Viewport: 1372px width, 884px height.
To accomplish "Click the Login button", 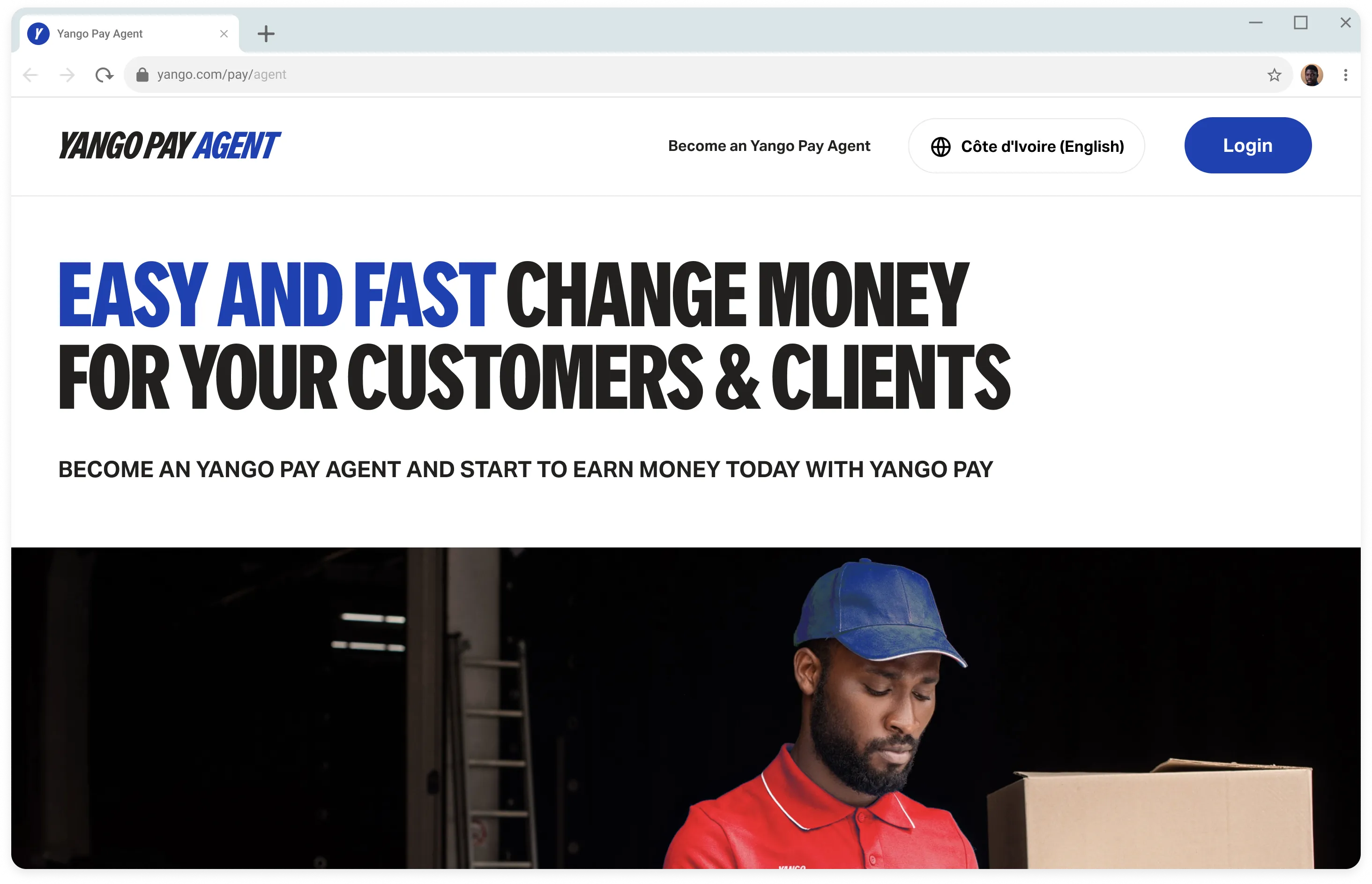I will point(1247,145).
